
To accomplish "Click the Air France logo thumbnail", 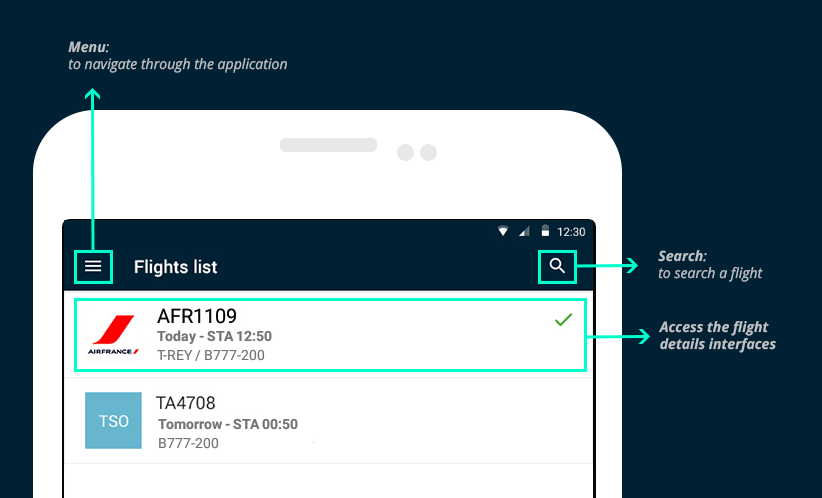I will [x=113, y=334].
